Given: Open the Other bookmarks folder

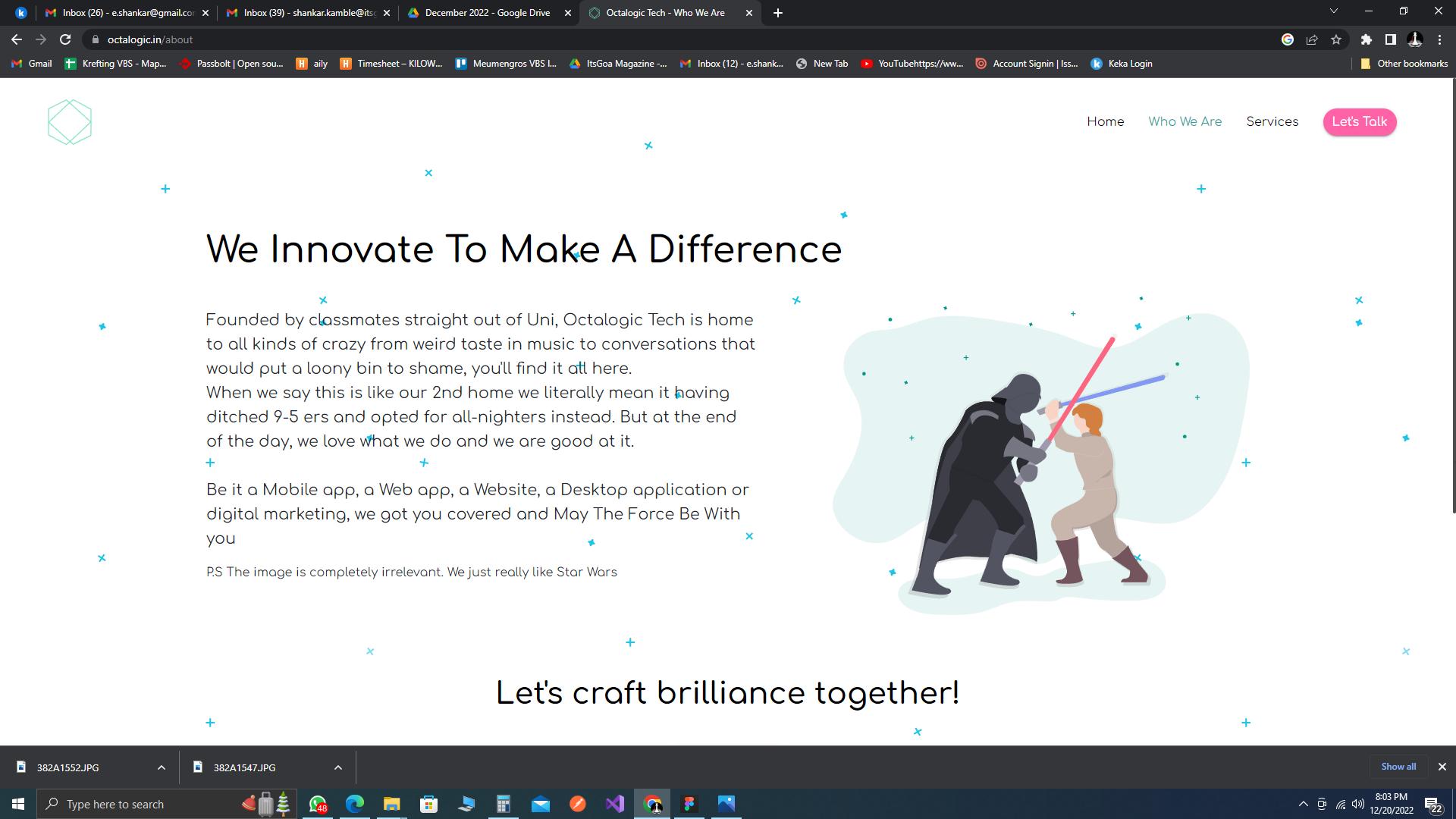Looking at the screenshot, I should [x=1404, y=64].
